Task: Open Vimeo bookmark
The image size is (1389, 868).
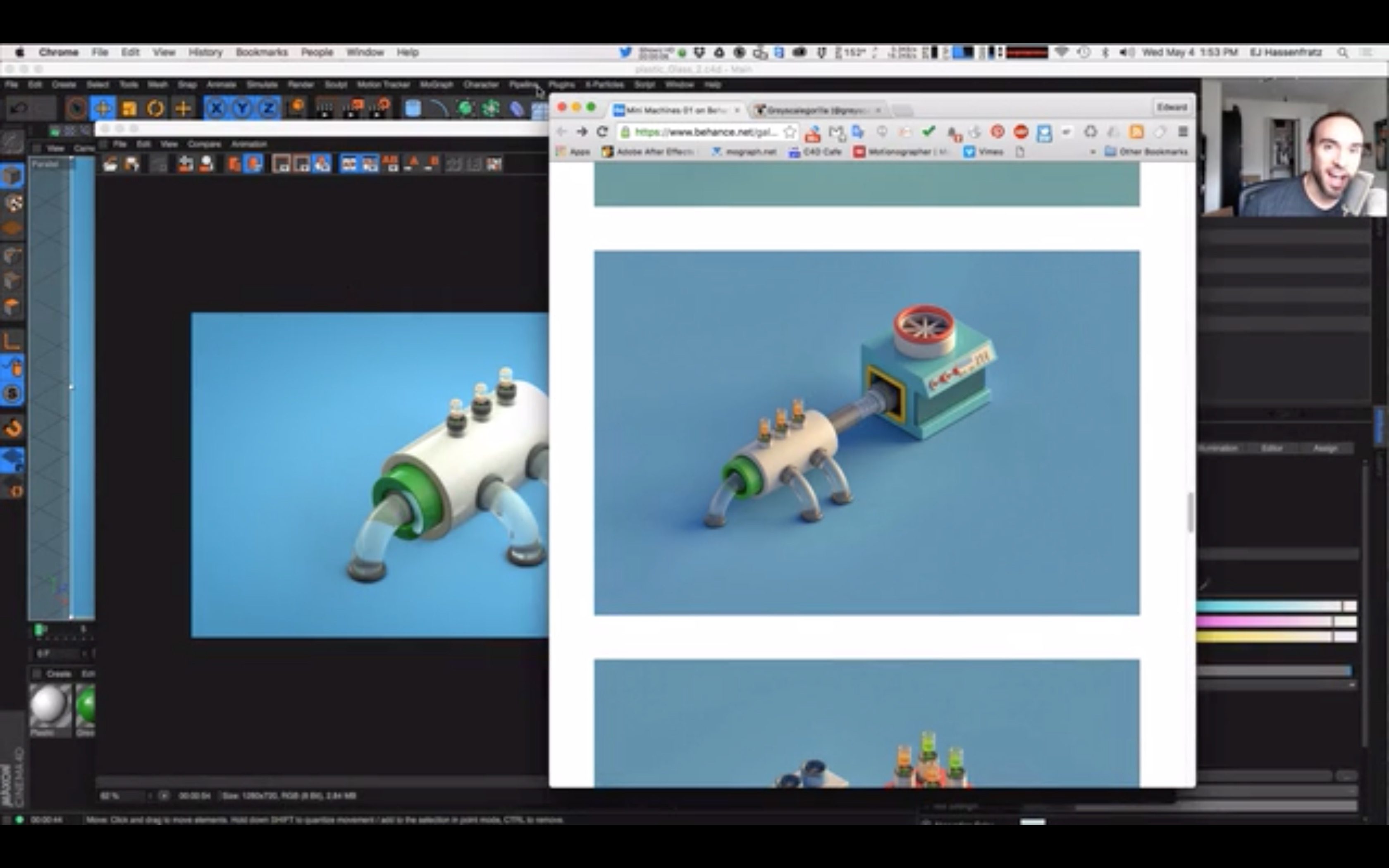Action: (983, 152)
